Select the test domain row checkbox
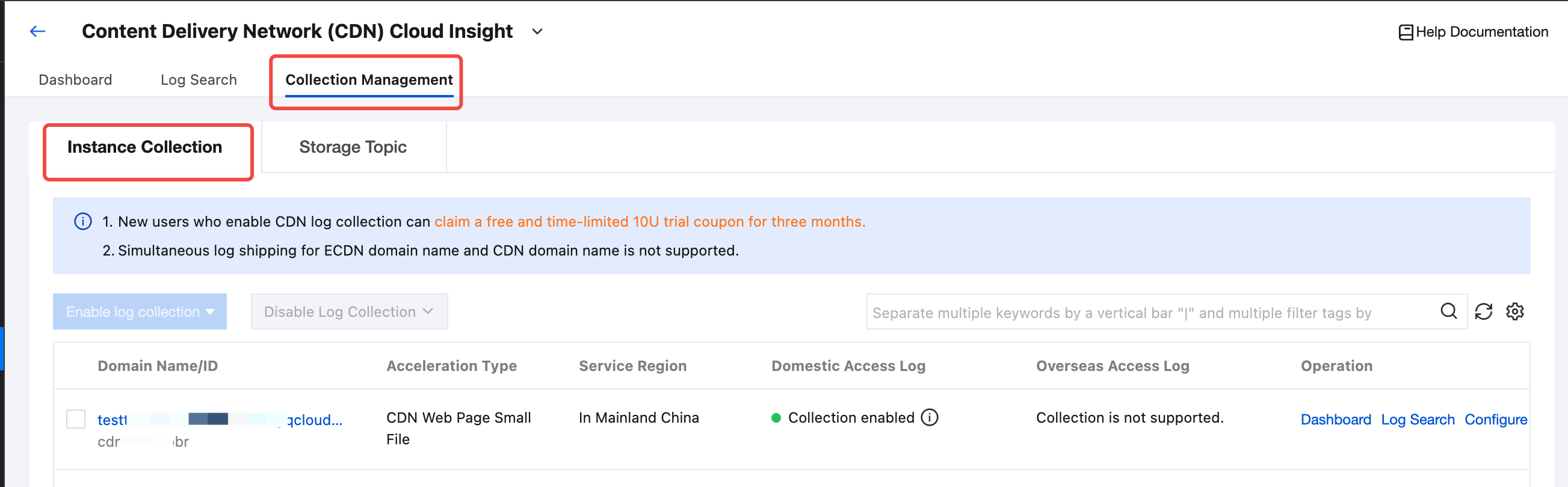 [76, 419]
